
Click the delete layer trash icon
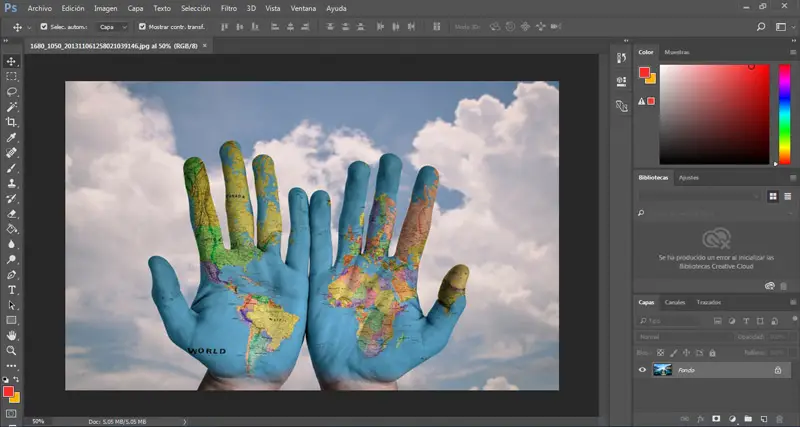(x=779, y=417)
